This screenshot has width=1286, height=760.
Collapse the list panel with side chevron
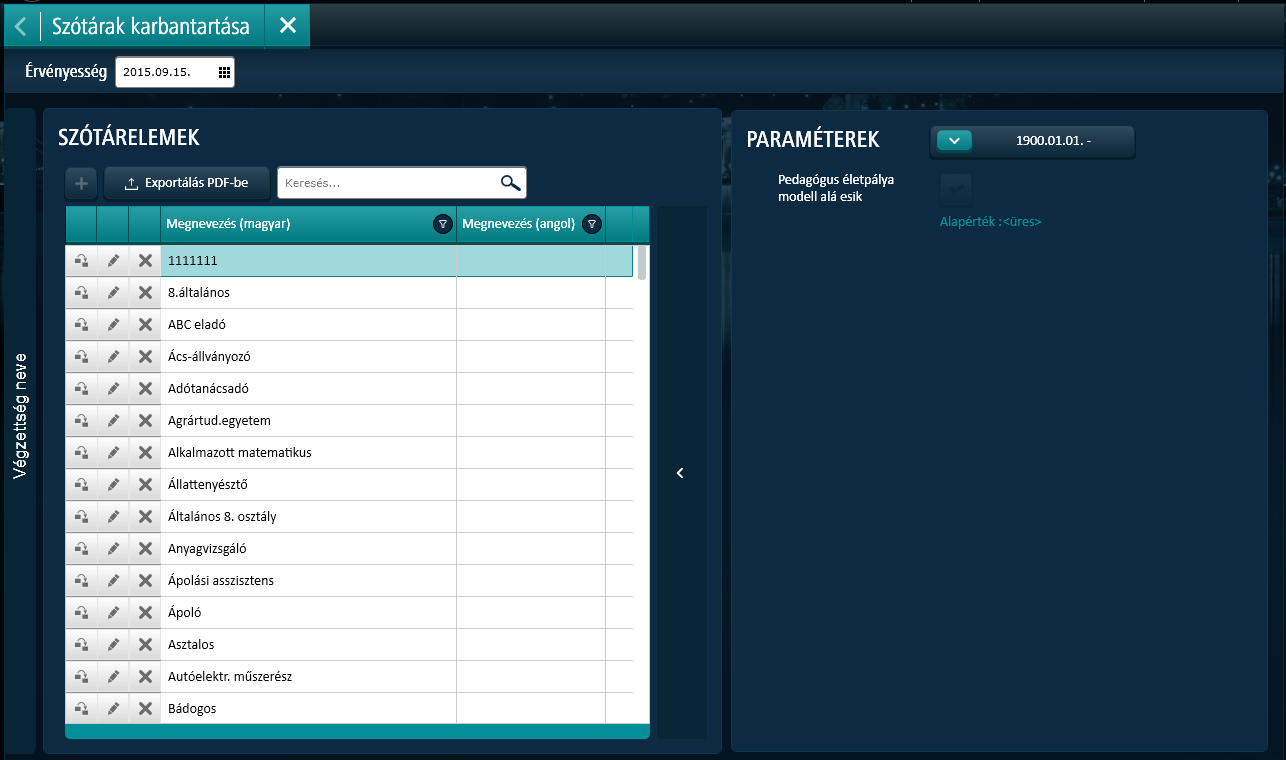click(x=680, y=473)
